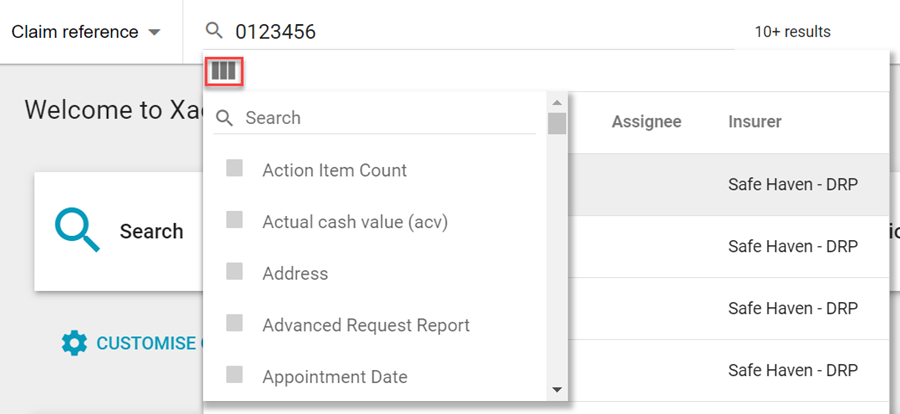Check the Address column checkbox
The height and width of the screenshot is (414, 900).
click(234, 272)
